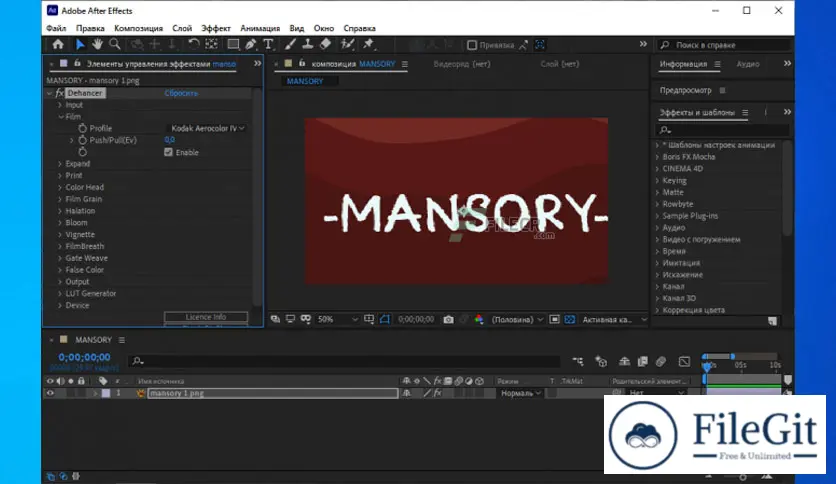The height and width of the screenshot is (484, 836).
Task: Click the hide shy layers icon in timeline
Action: [624, 361]
